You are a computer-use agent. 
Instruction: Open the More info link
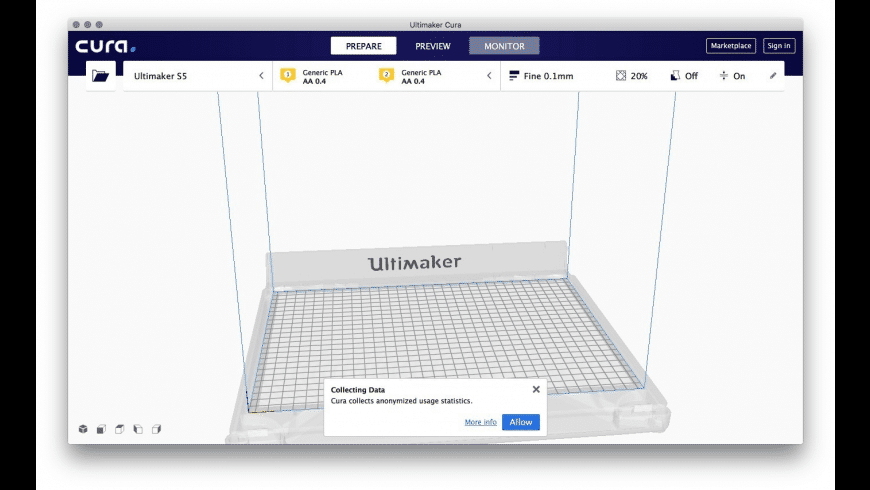coord(480,422)
